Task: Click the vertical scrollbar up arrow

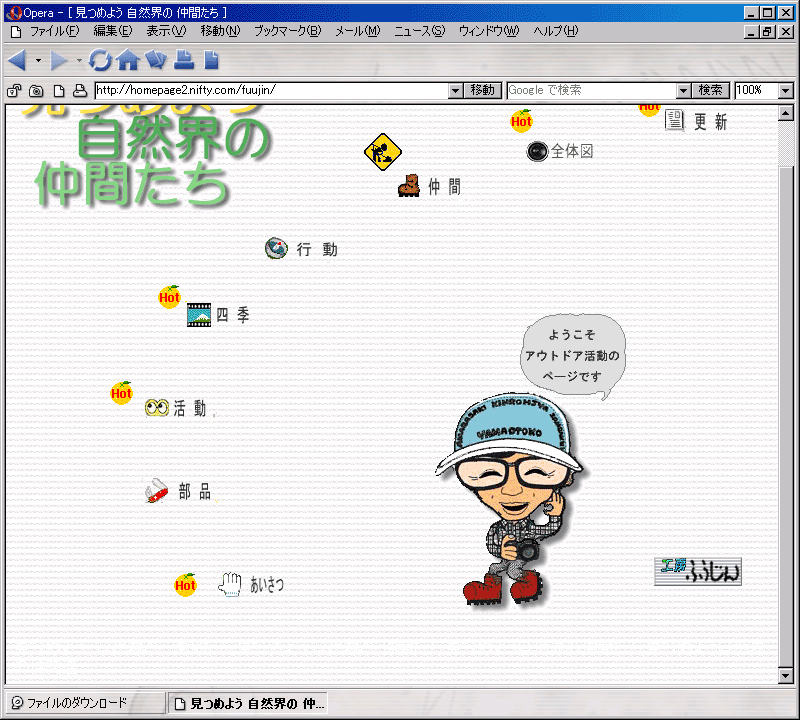Action: point(786,113)
